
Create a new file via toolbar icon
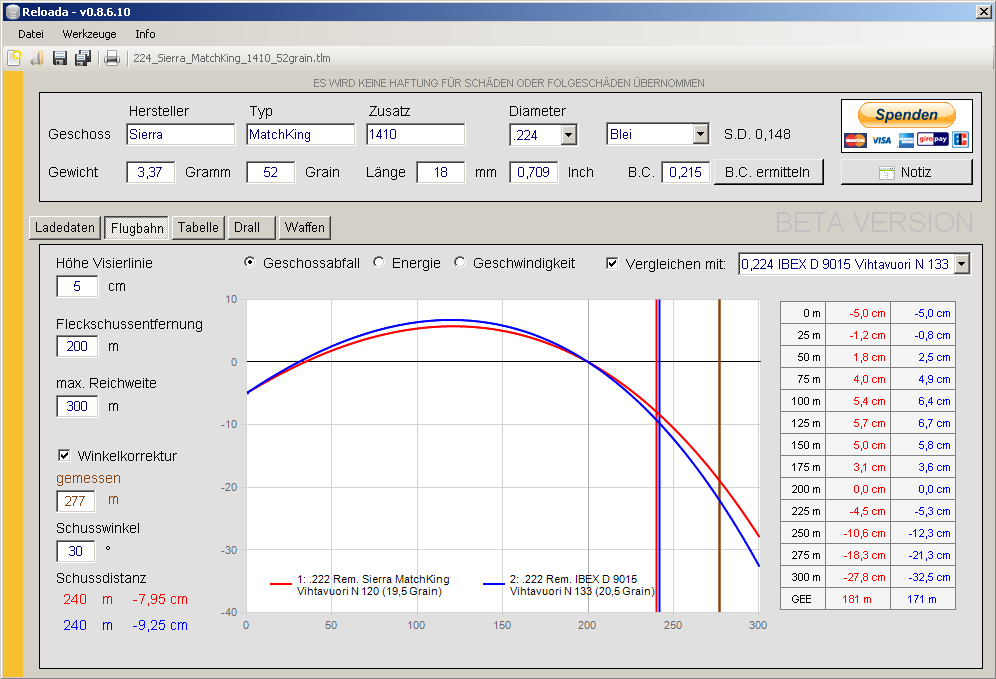[15, 58]
